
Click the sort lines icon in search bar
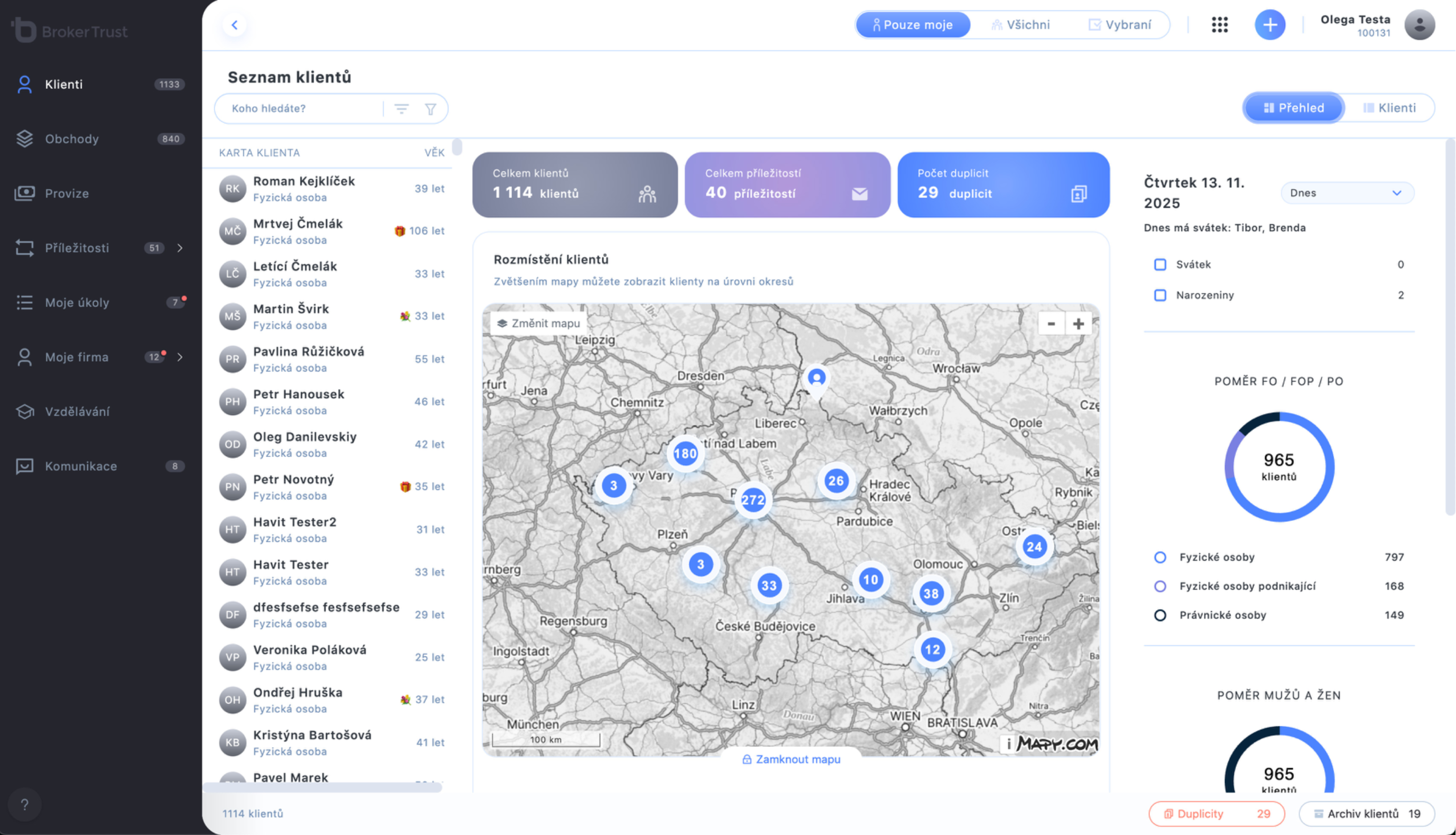[402, 108]
